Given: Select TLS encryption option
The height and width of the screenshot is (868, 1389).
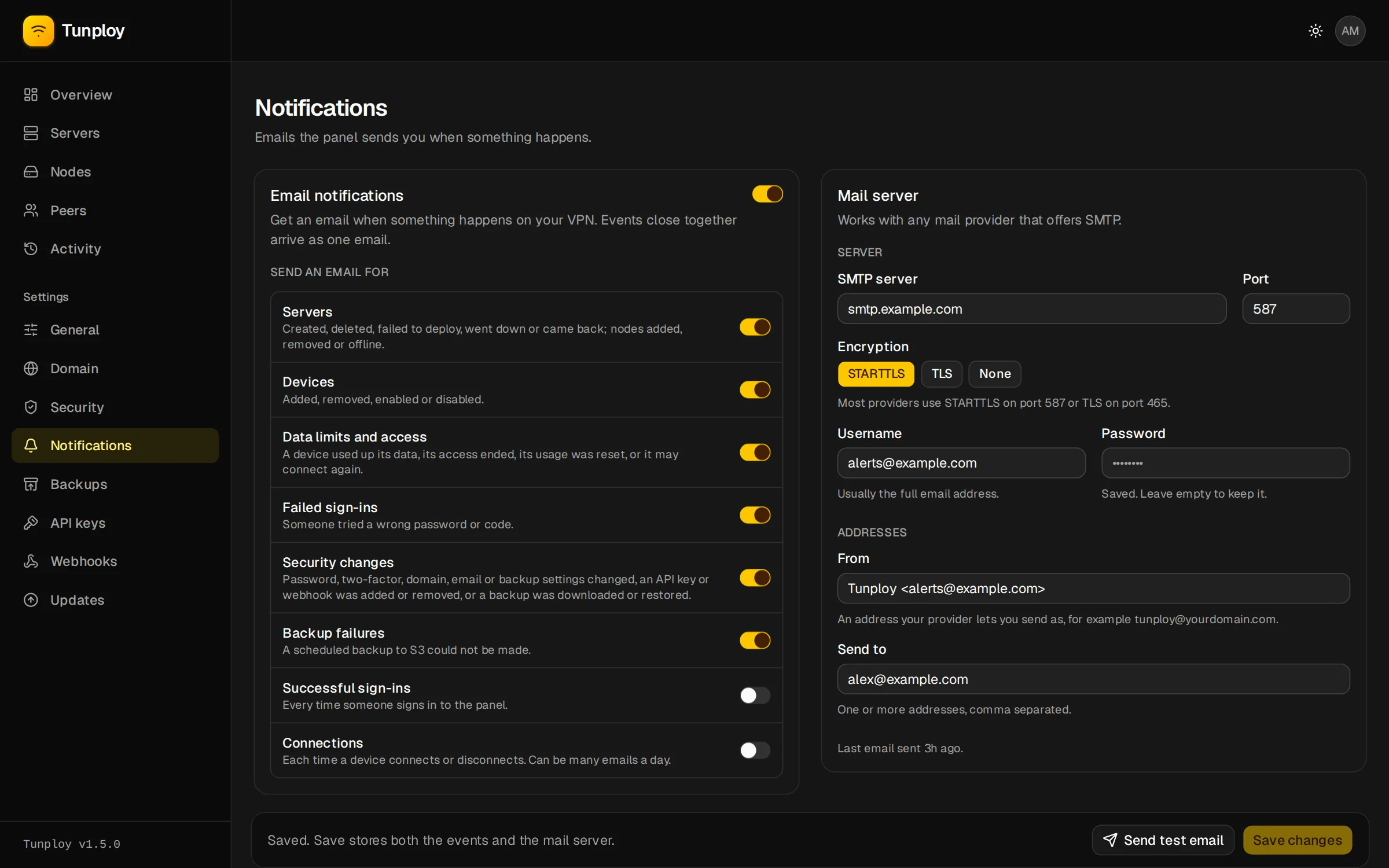Looking at the screenshot, I should coord(942,374).
